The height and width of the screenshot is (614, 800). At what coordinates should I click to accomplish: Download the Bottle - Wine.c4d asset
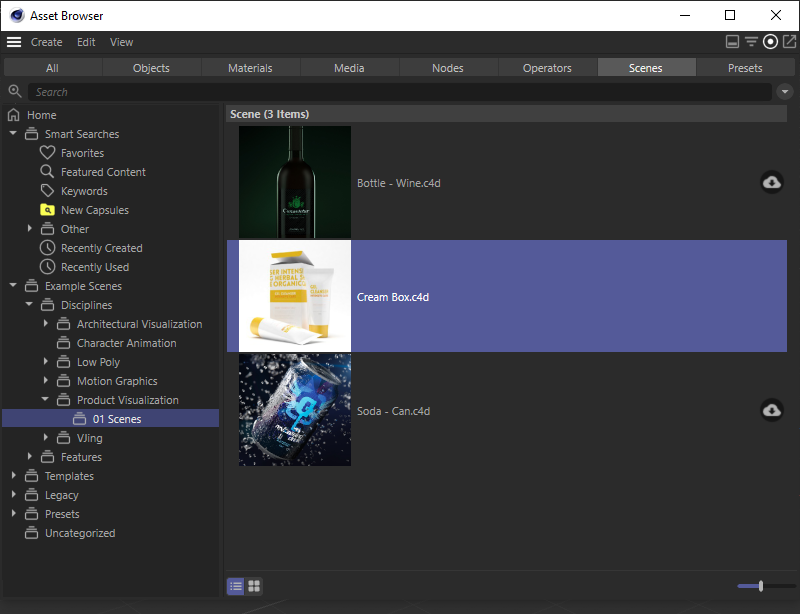click(771, 182)
